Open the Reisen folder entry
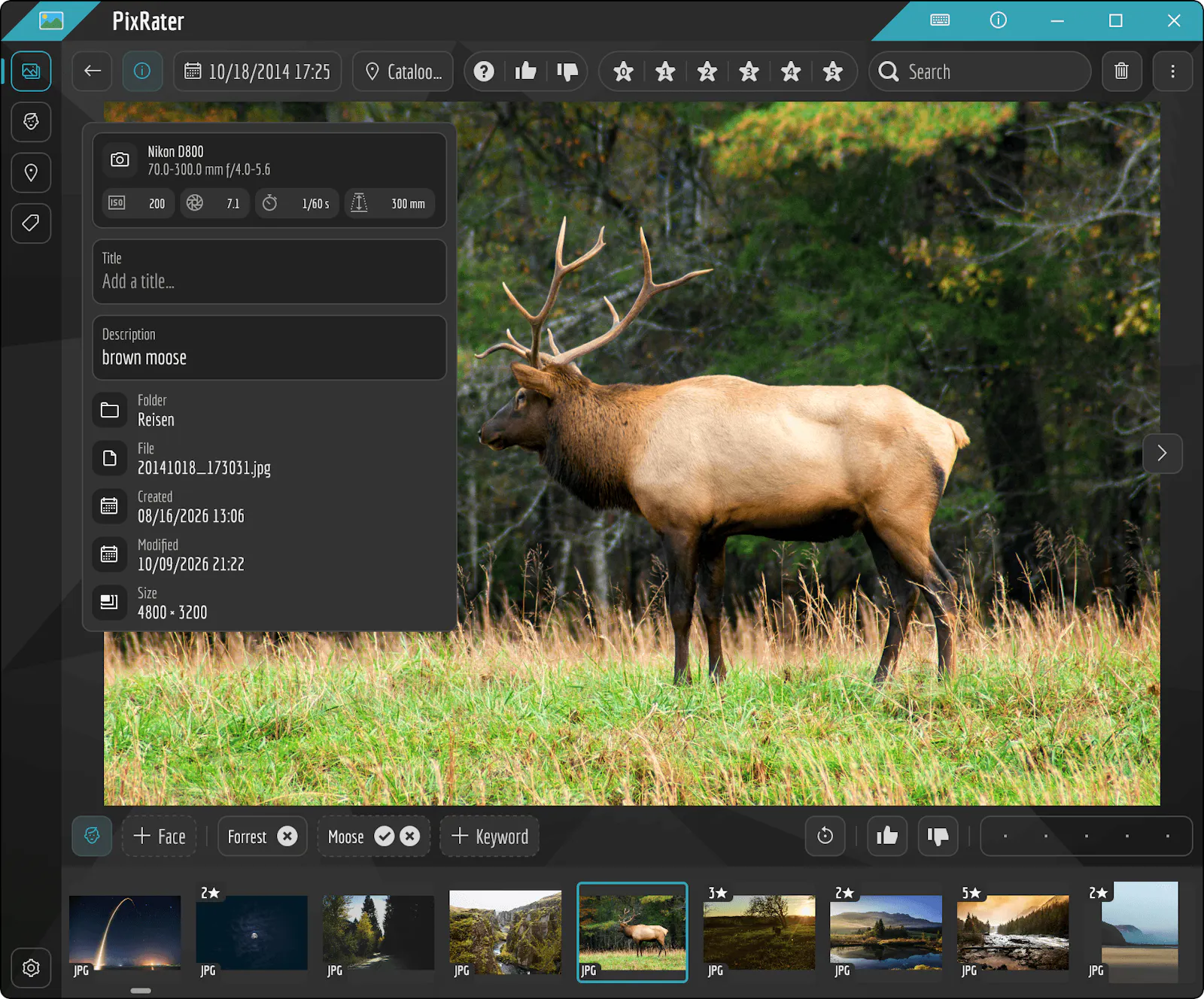 coord(269,410)
